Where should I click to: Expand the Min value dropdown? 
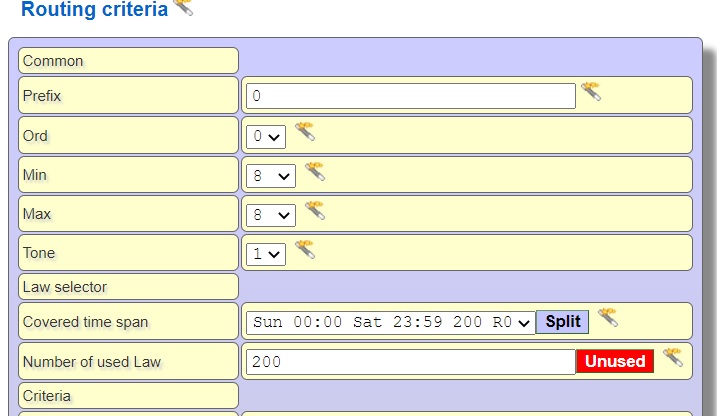[x=271, y=175]
